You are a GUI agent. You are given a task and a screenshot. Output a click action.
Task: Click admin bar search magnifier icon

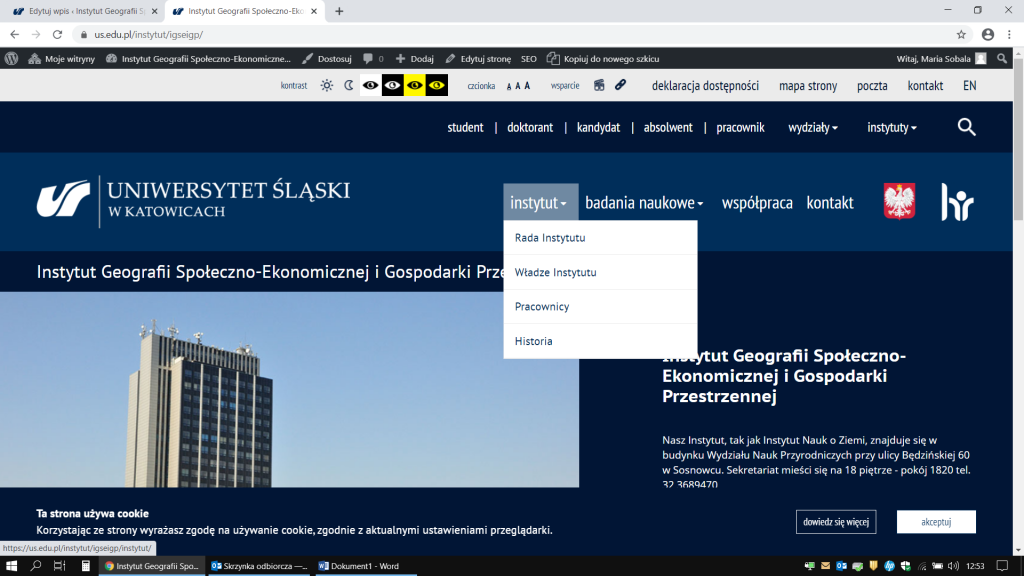tap(1002, 59)
